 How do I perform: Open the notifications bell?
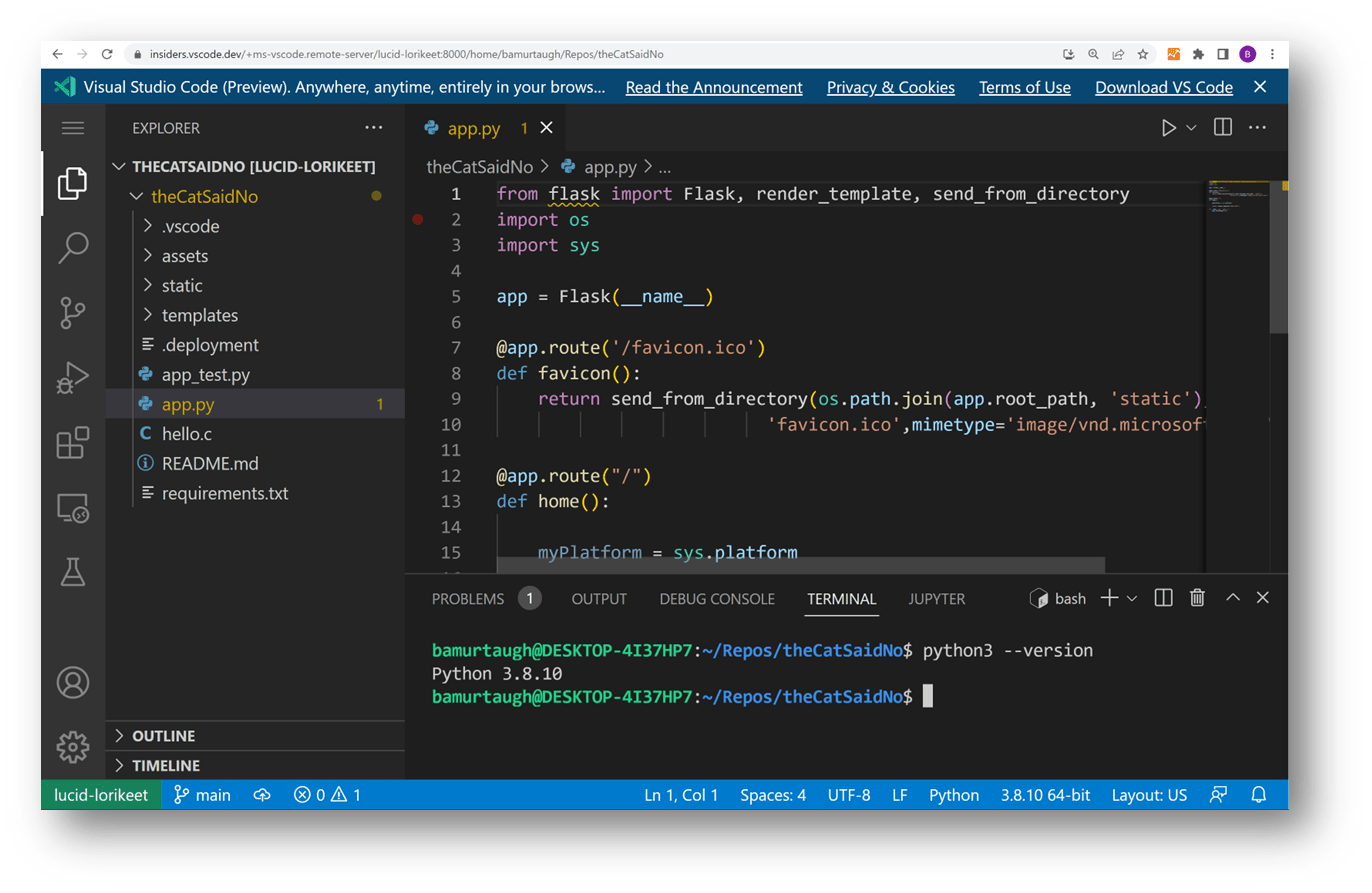click(x=1259, y=795)
